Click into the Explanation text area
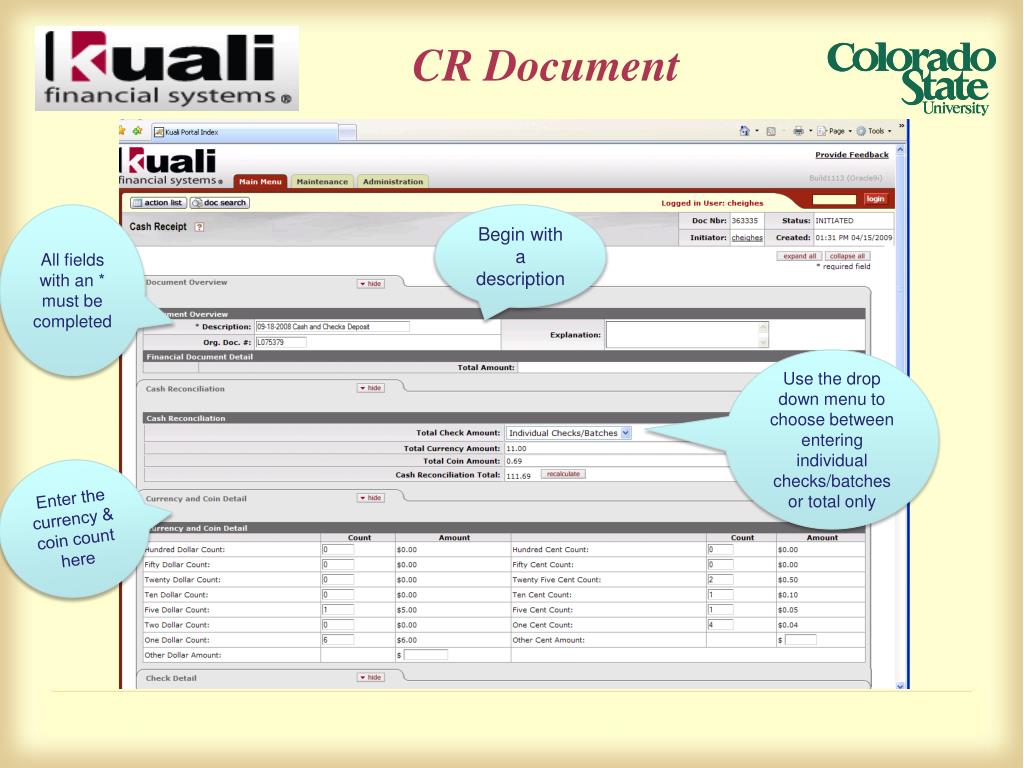1024x768 pixels. coord(687,334)
